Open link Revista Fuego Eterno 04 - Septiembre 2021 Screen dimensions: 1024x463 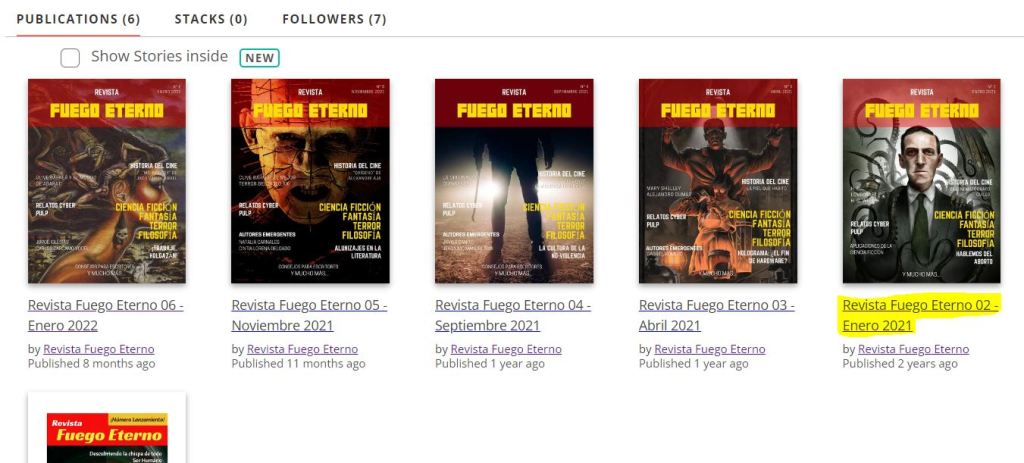[513, 315]
